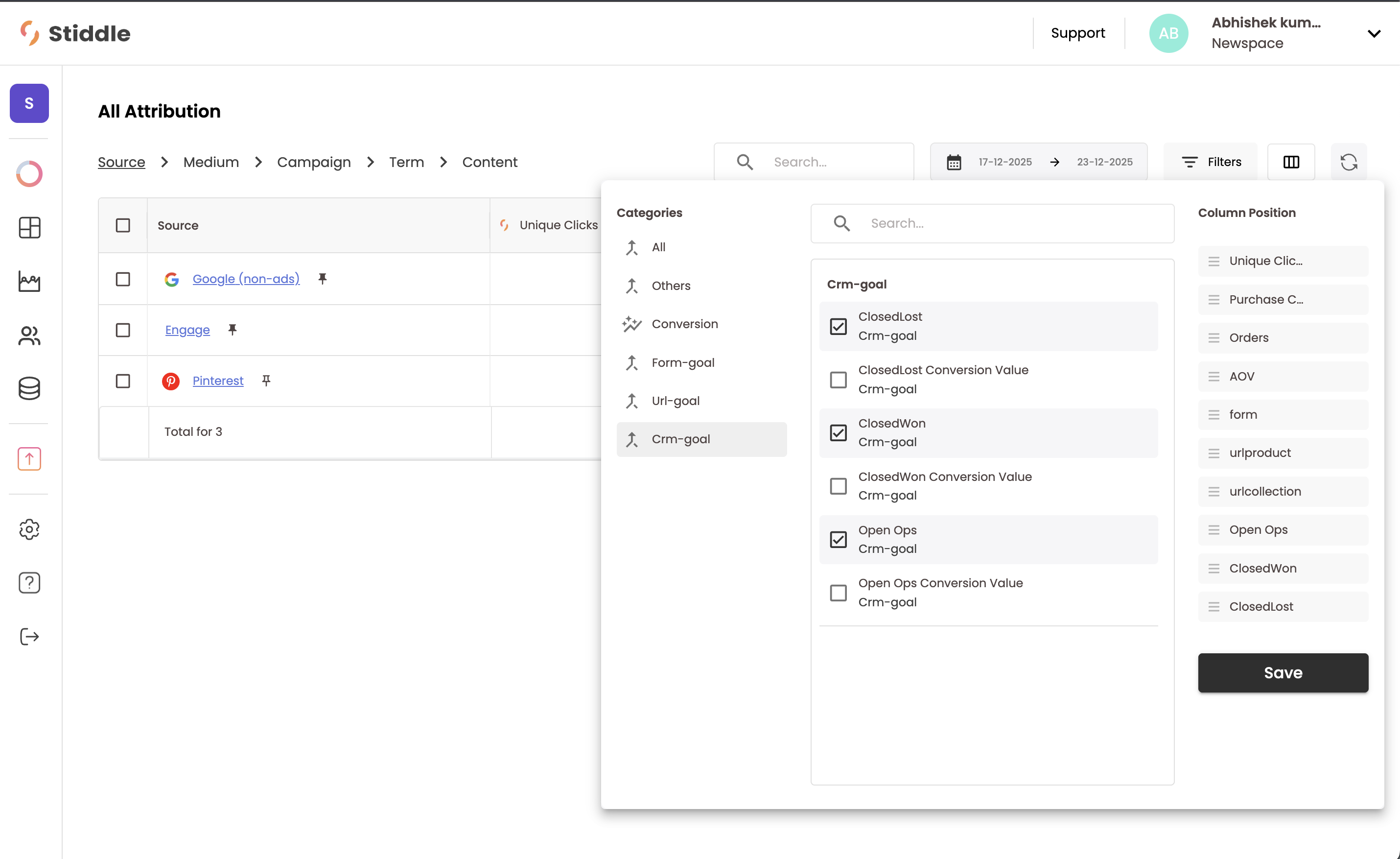
Task: Open the Engage source link
Action: click(x=187, y=330)
